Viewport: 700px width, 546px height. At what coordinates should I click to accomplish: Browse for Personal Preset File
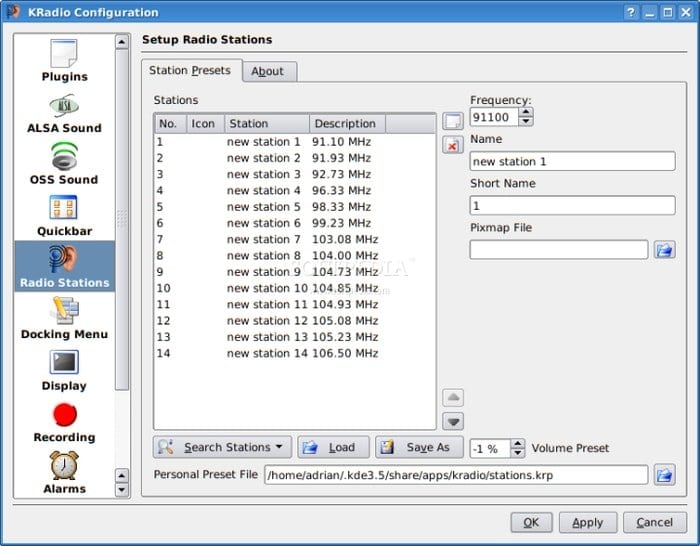pos(664,475)
